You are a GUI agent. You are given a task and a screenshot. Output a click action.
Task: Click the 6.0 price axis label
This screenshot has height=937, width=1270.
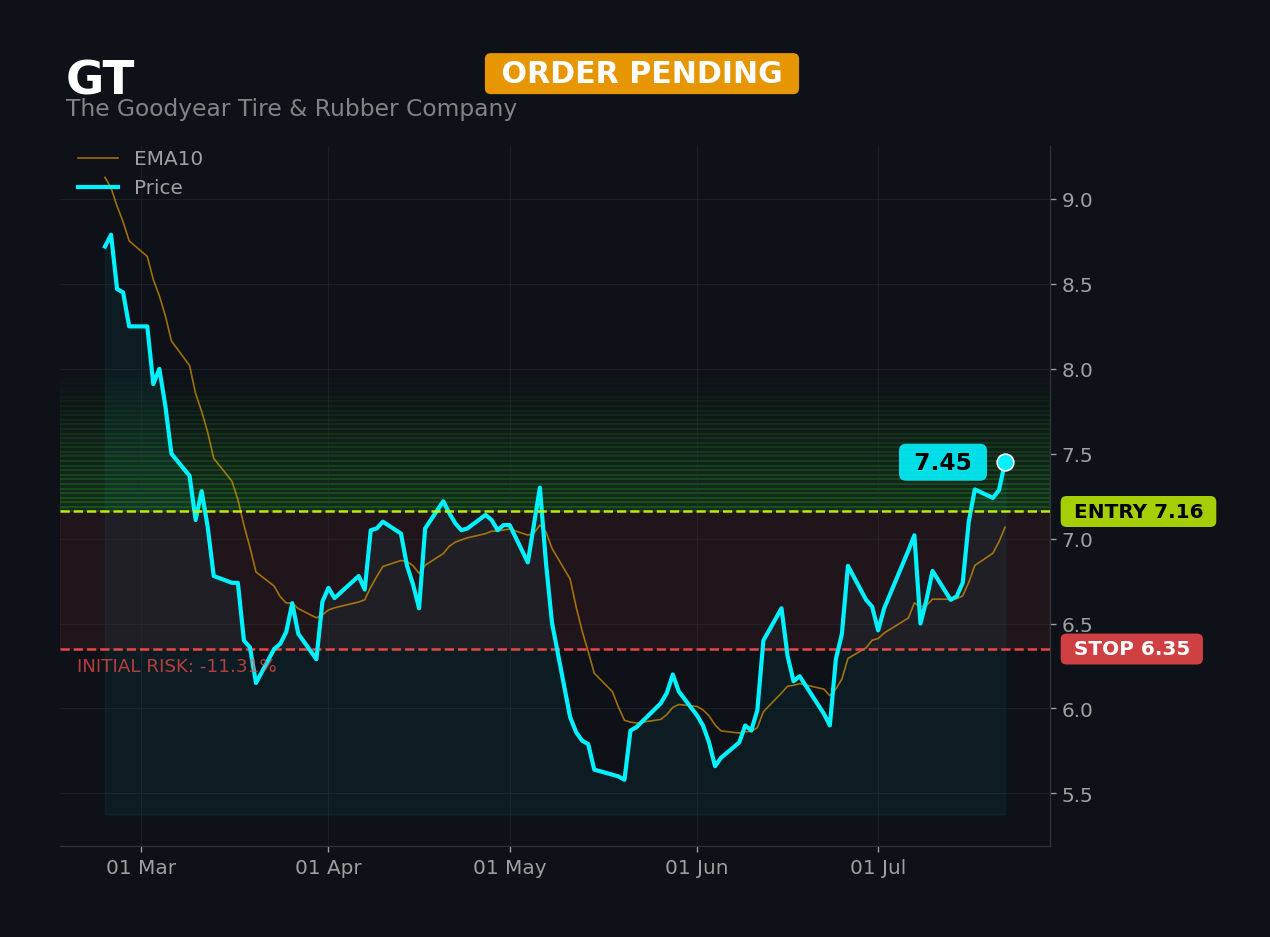click(1079, 710)
